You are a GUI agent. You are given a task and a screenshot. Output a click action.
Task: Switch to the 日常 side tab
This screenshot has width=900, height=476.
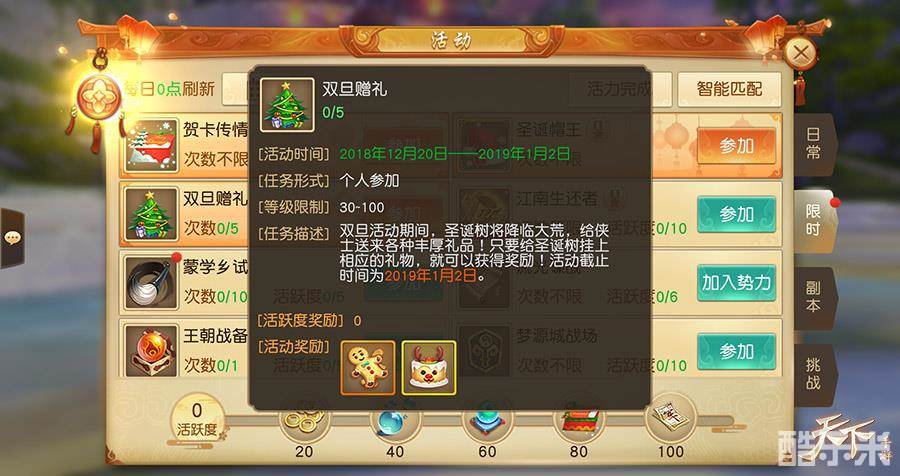point(813,144)
